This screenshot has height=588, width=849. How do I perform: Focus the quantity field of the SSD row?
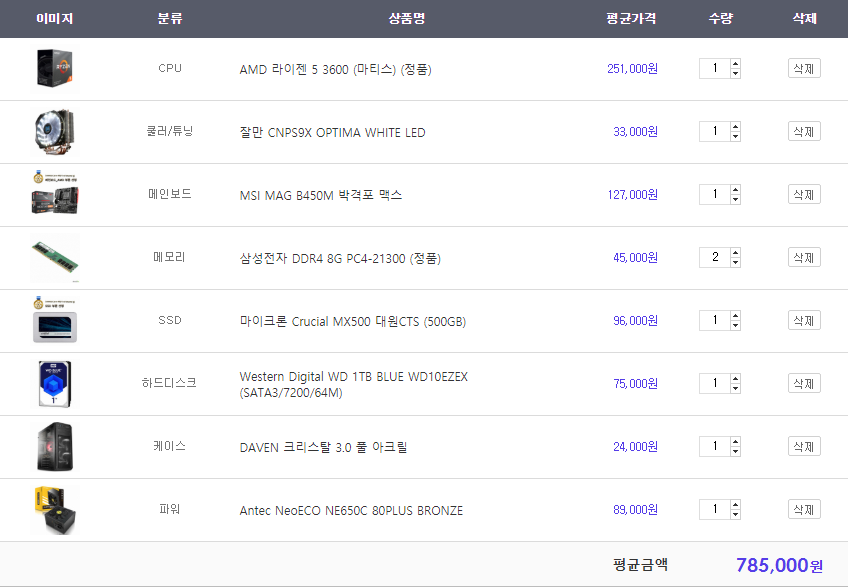click(x=715, y=321)
